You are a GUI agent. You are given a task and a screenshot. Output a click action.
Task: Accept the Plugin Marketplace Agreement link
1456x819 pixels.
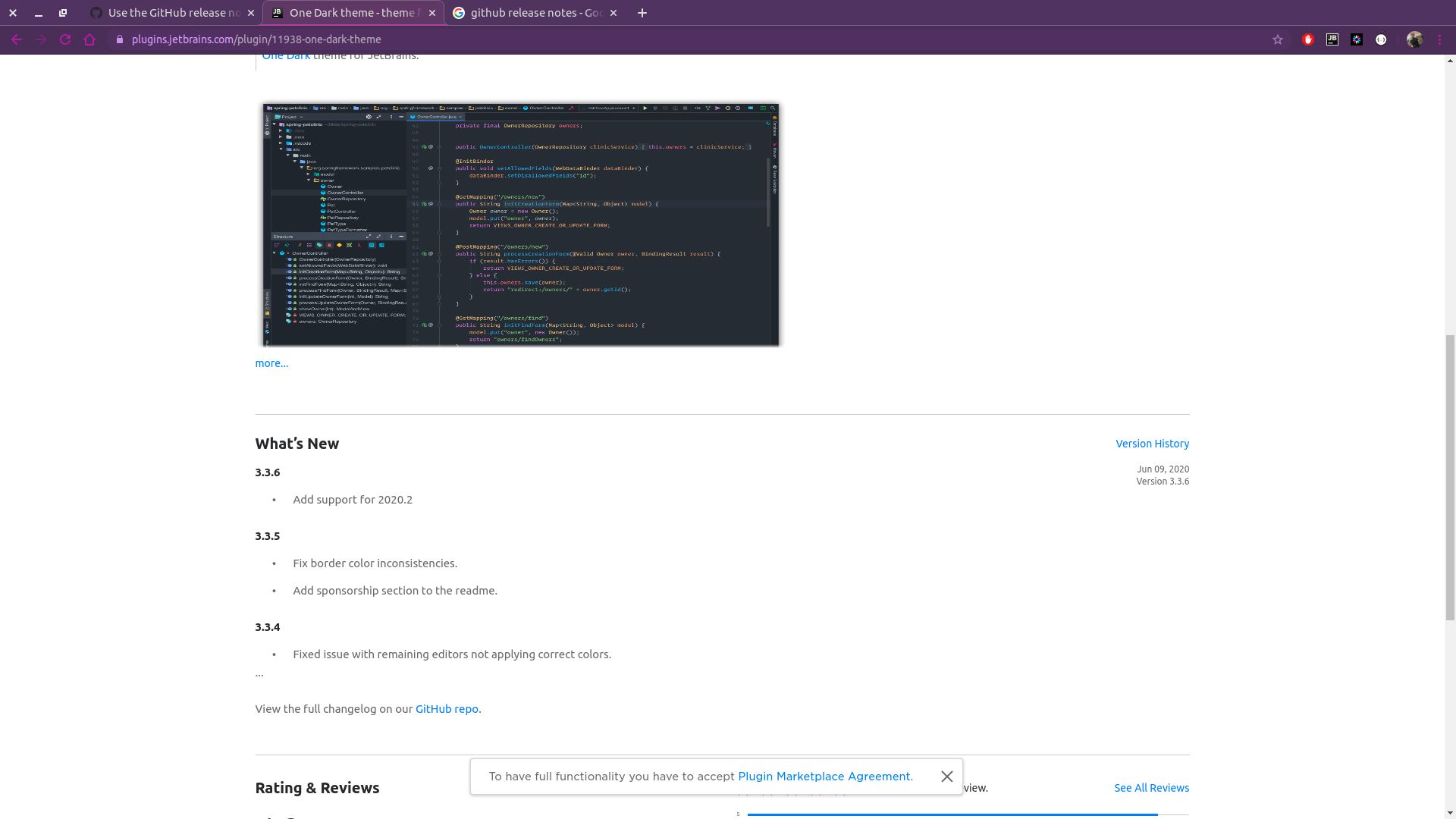(824, 776)
